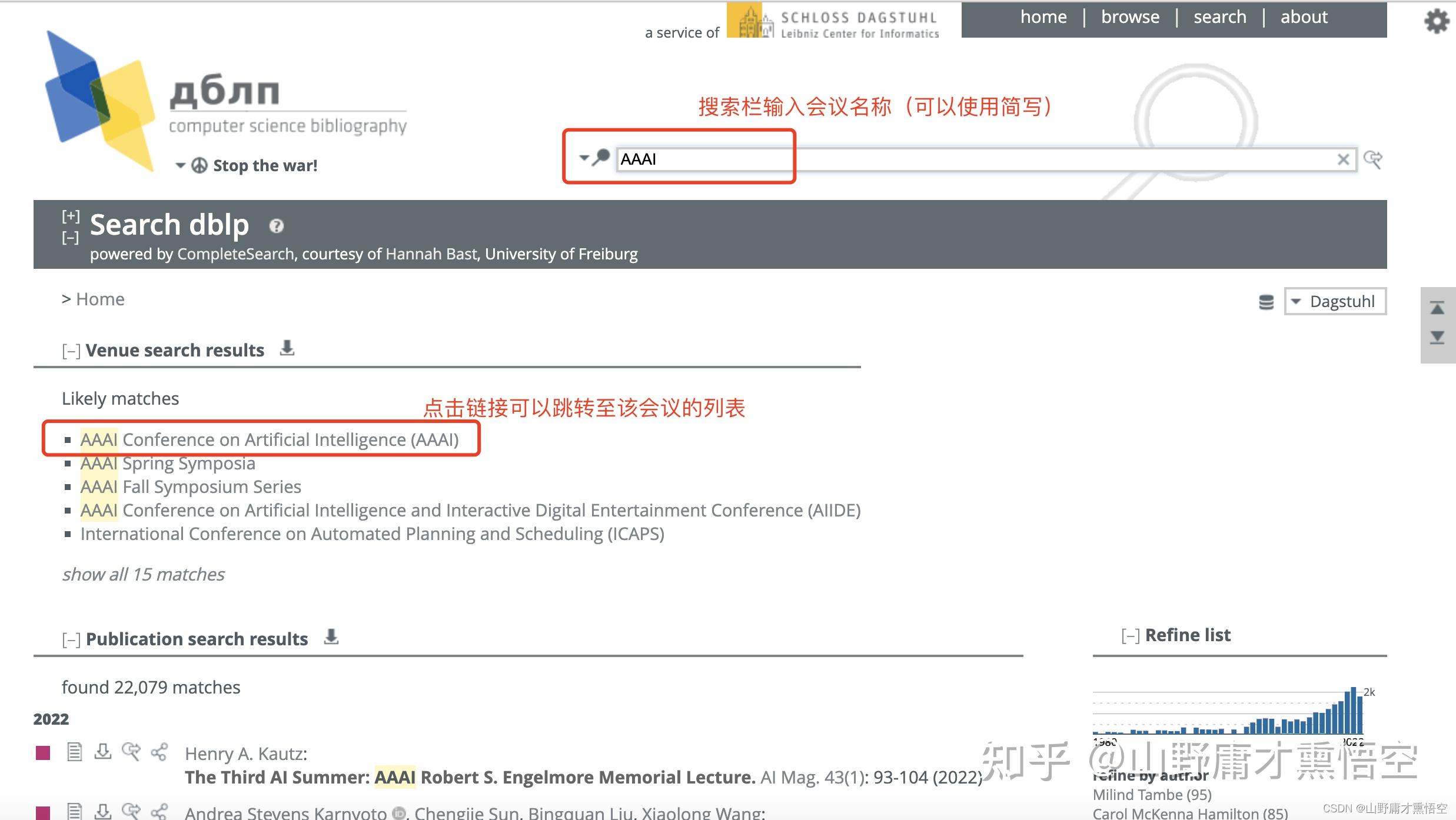Download publication search results

tap(331, 636)
